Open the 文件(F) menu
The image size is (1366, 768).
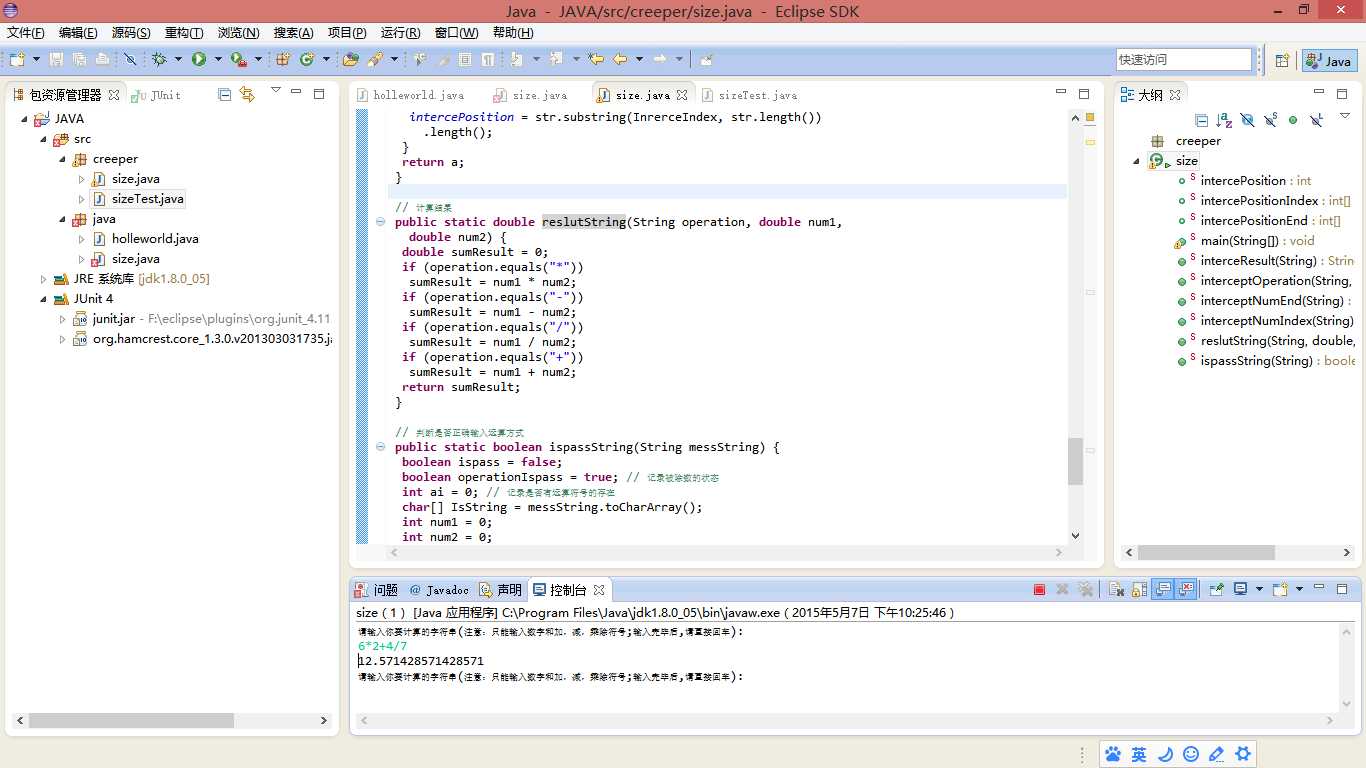tap(26, 33)
